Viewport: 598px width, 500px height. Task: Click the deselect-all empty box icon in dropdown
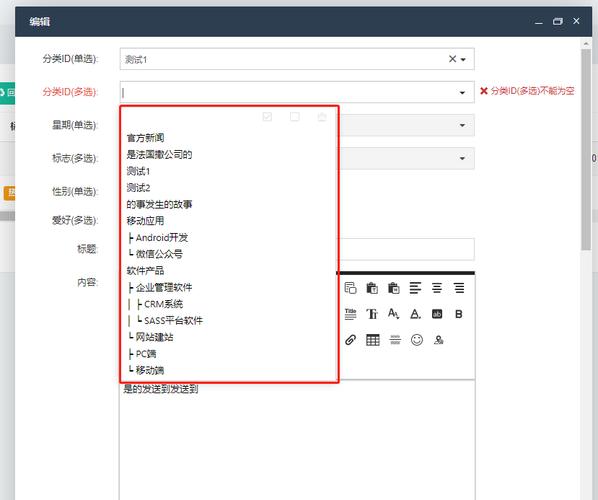294,116
